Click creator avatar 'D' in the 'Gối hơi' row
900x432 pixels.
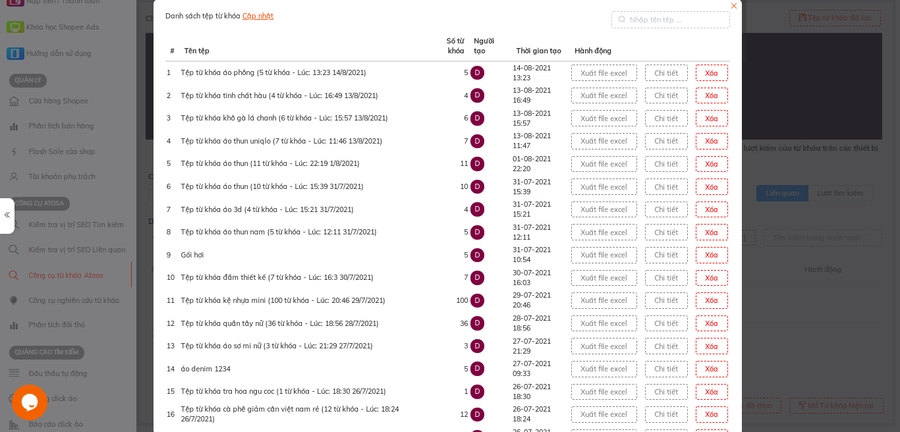click(477, 255)
